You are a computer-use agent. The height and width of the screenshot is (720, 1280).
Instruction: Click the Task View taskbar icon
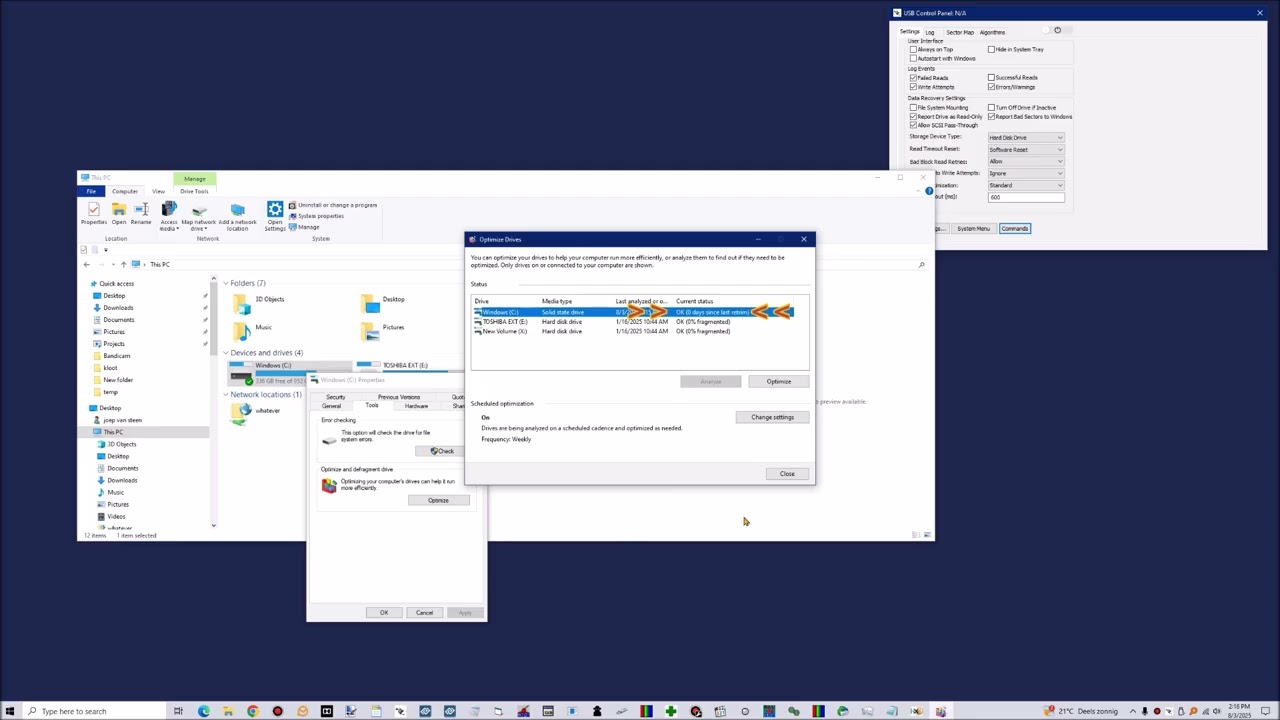[178, 711]
